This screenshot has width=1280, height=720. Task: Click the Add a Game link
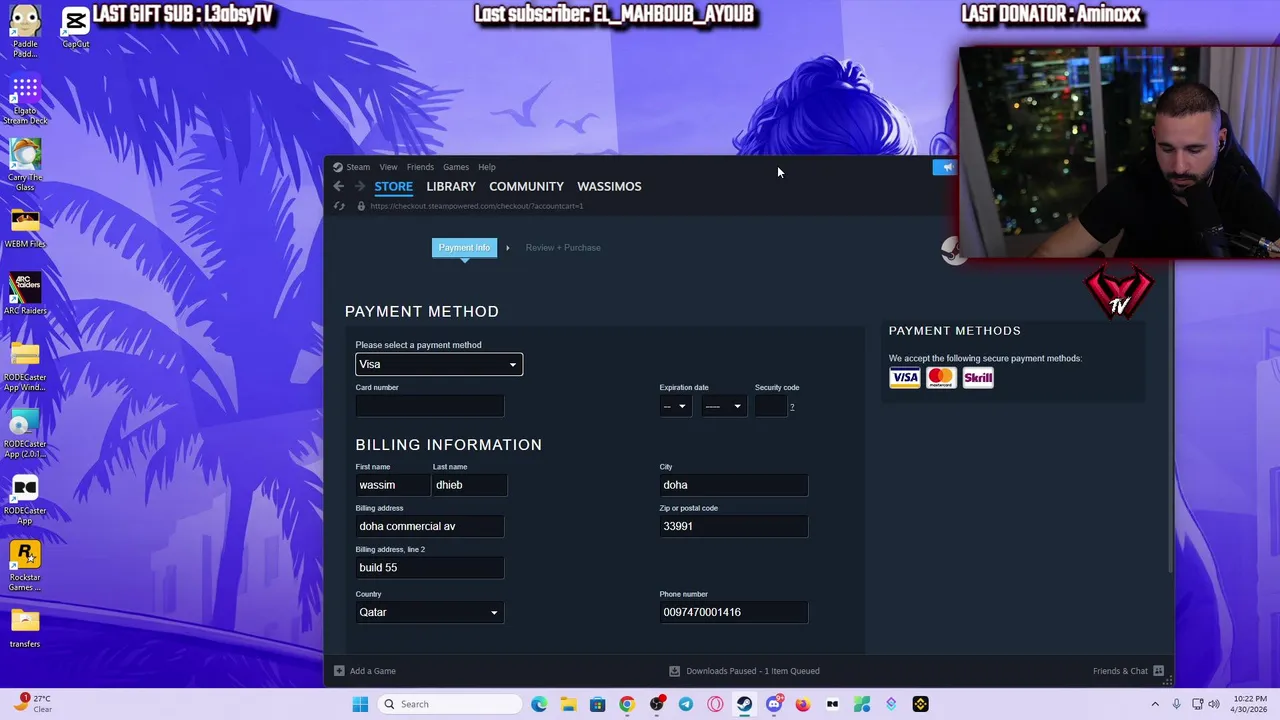(373, 671)
